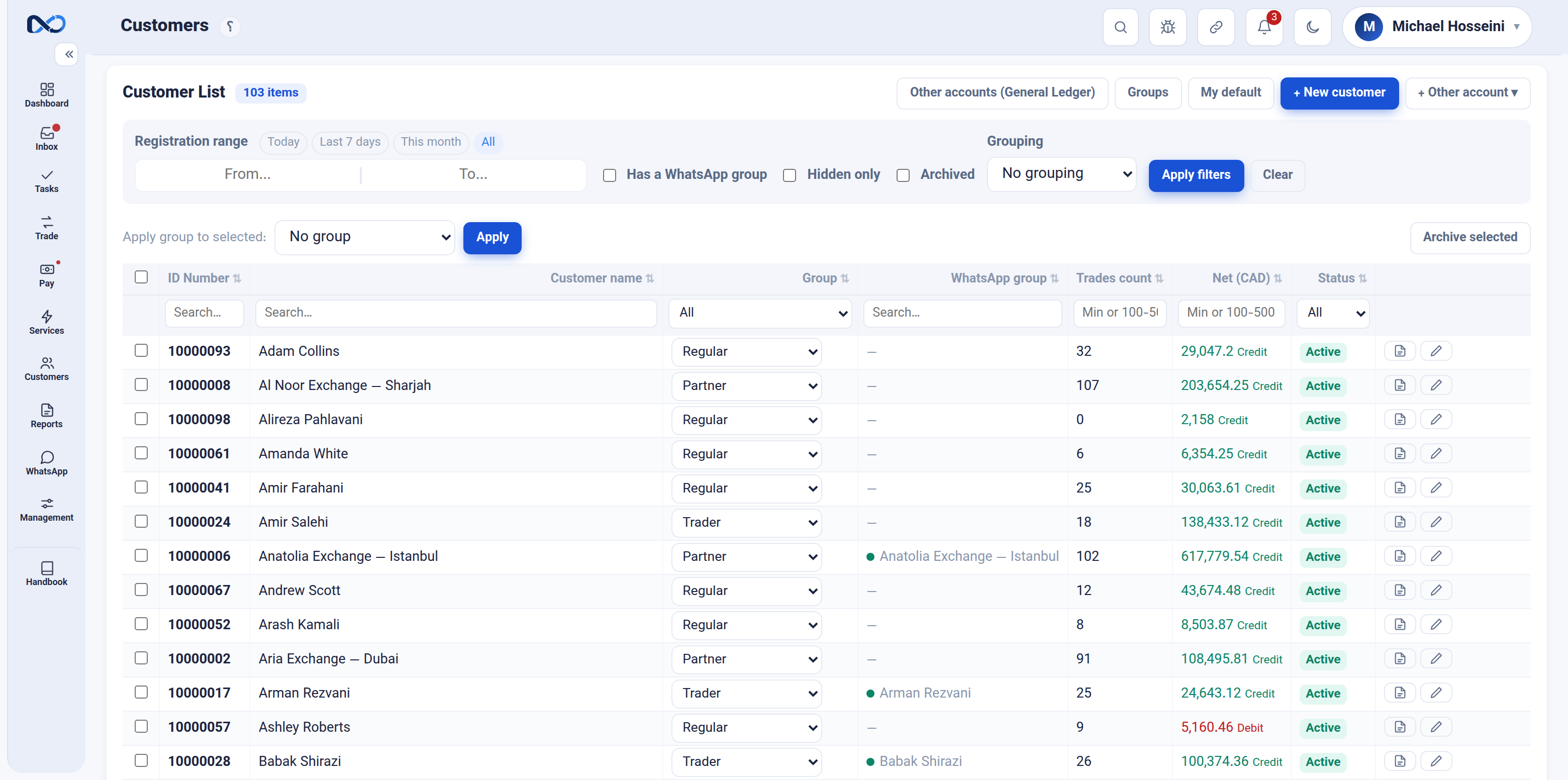Check Has a WhatsApp group checkbox
Screen dimensions: 1568x780
click(x=609, y=175)
